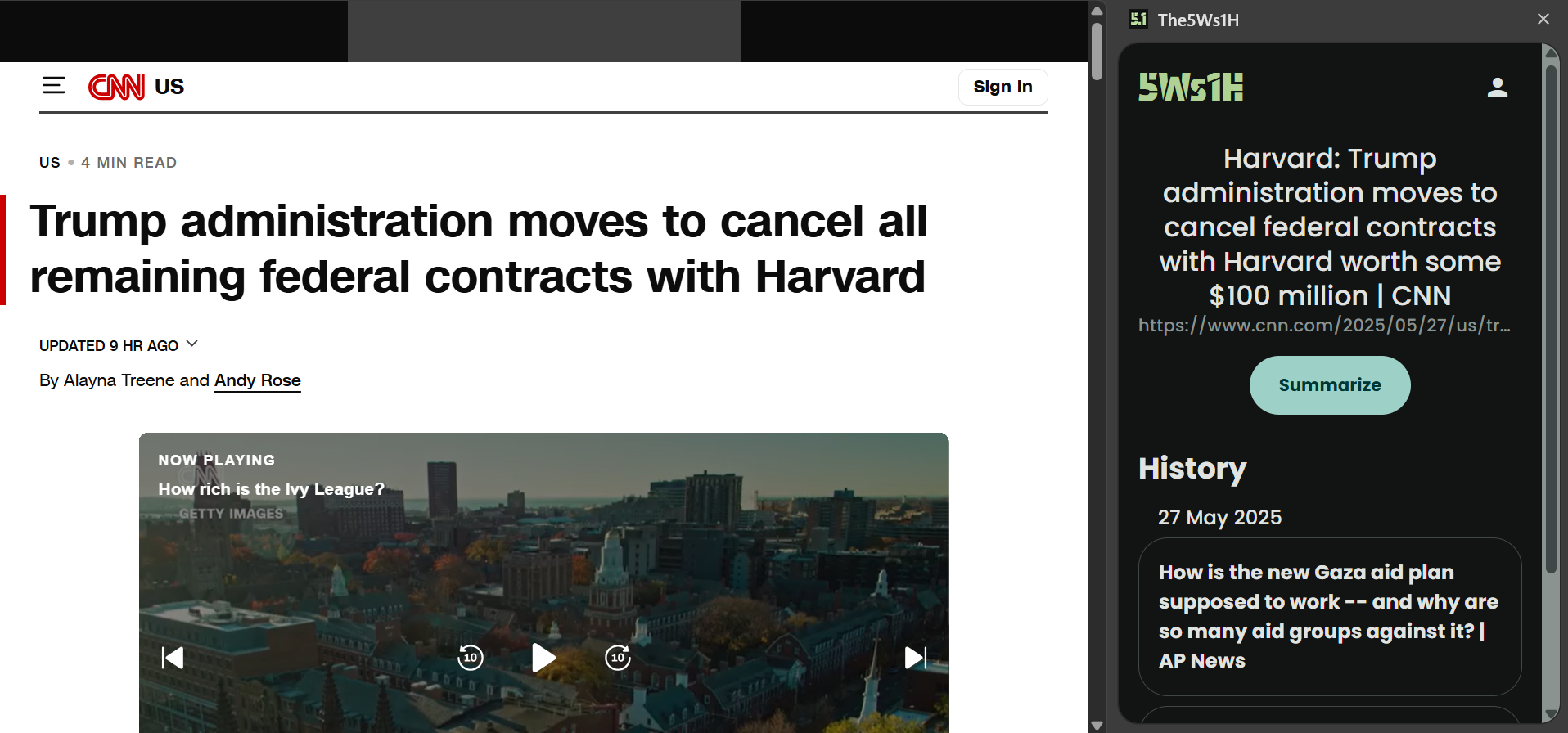Click the cnn.com article URL in panel
Viewport: 1568px width, 733px height.
click(1324, 326)
